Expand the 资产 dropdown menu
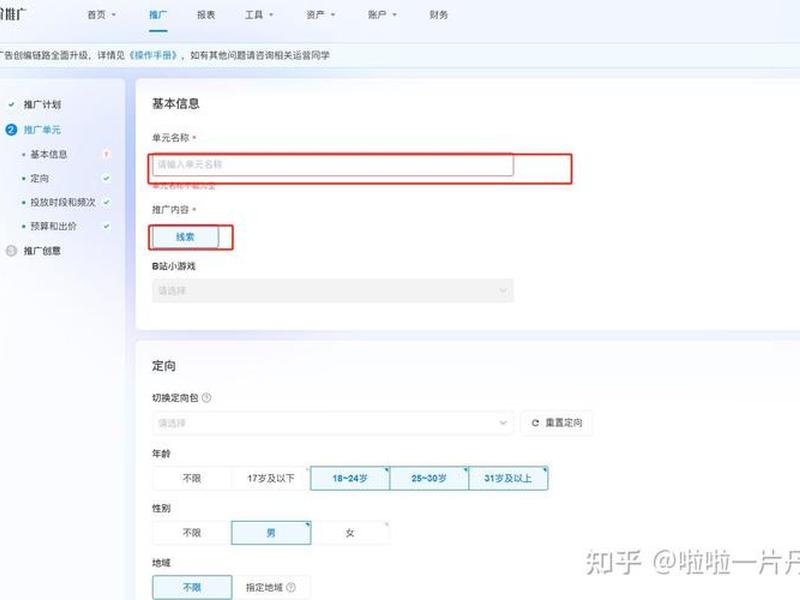The width and height of the screenshot is (800, 600). 320,15
